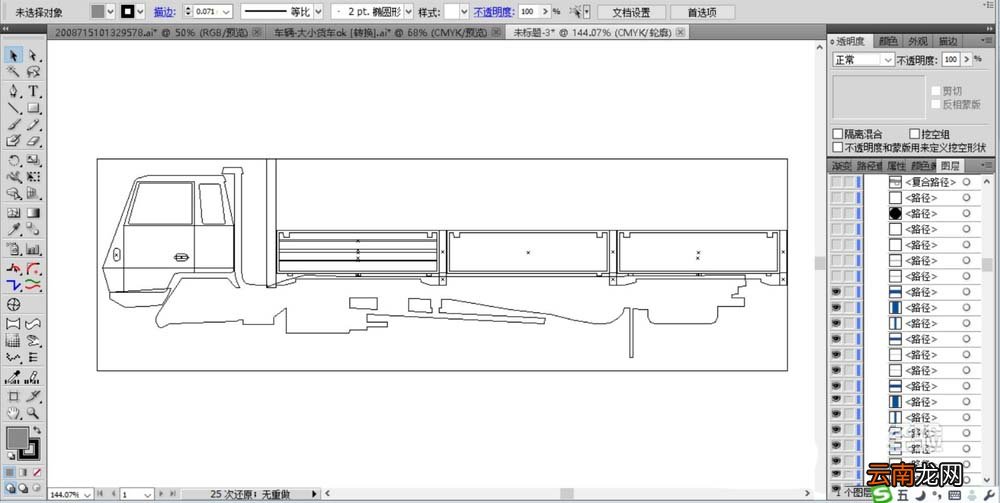The width and height of the screenshot is (1000, 503).
Task: Select the Eyedropper tool
Action: coord(14,230)
